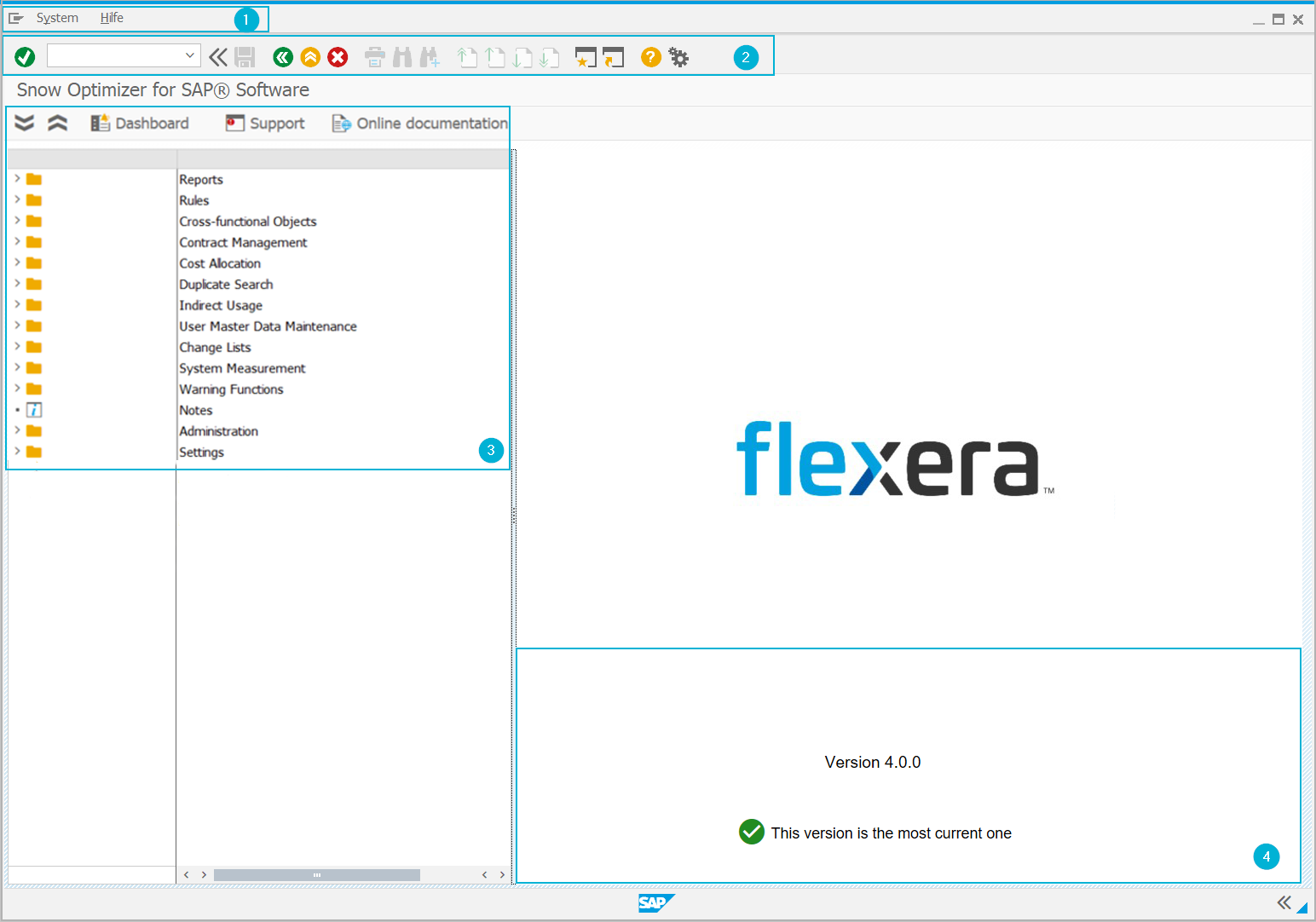Screen dimensions: 1316x922
Task: Go back using the green Back icon
Action: click(283, 57)
